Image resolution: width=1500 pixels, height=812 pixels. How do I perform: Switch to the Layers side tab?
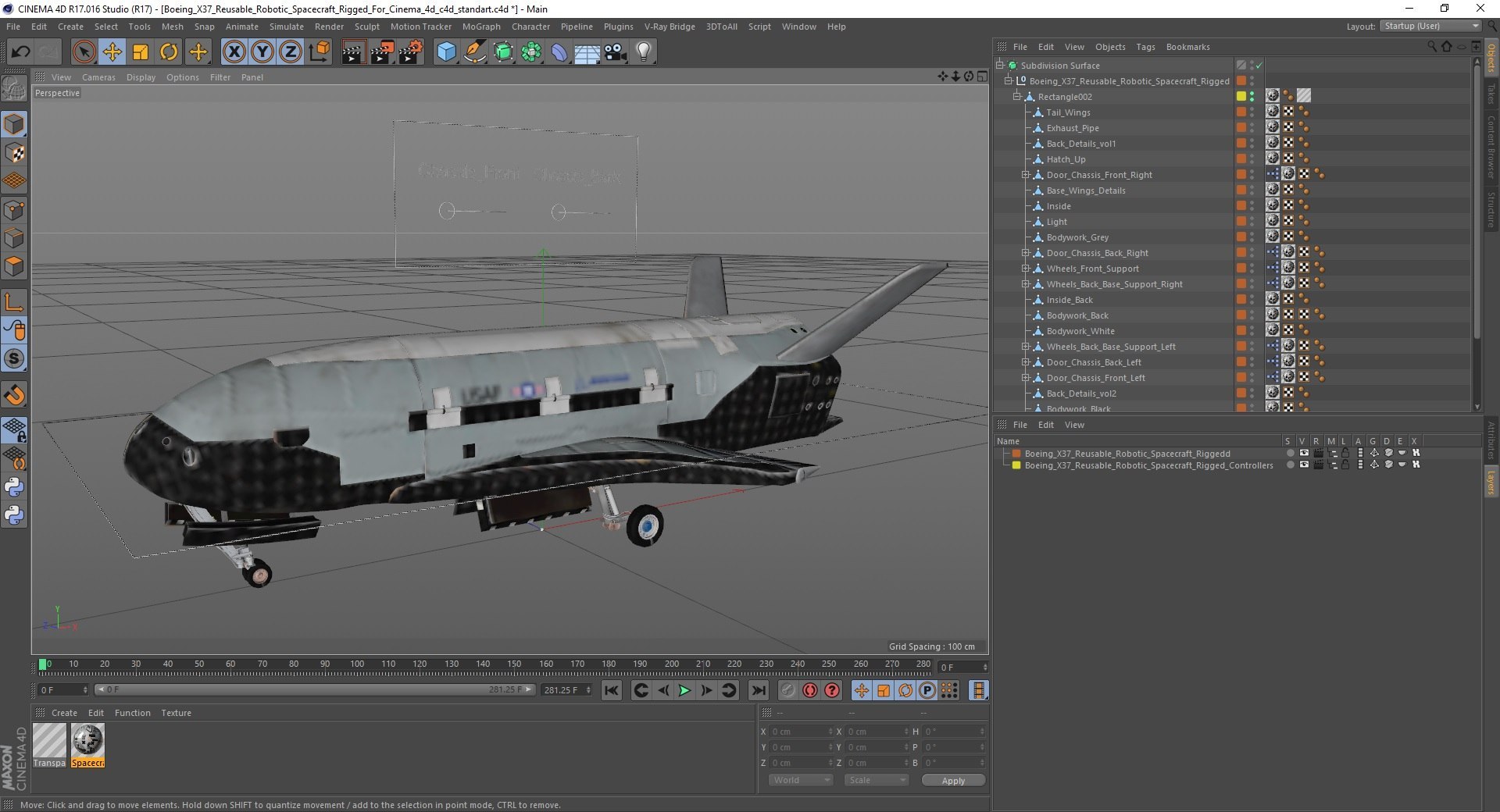tap(1491, 482)
